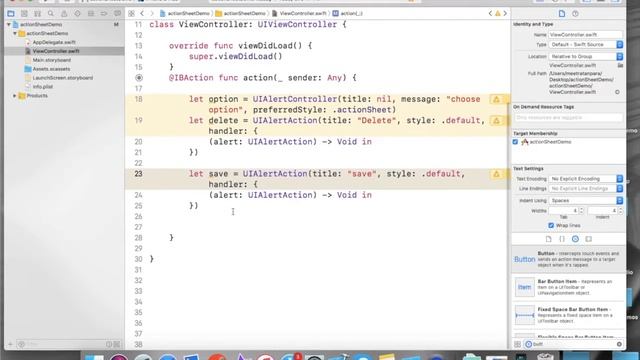Click the Name input field
The width and height of the screenshot is (640, 360).
586,35
